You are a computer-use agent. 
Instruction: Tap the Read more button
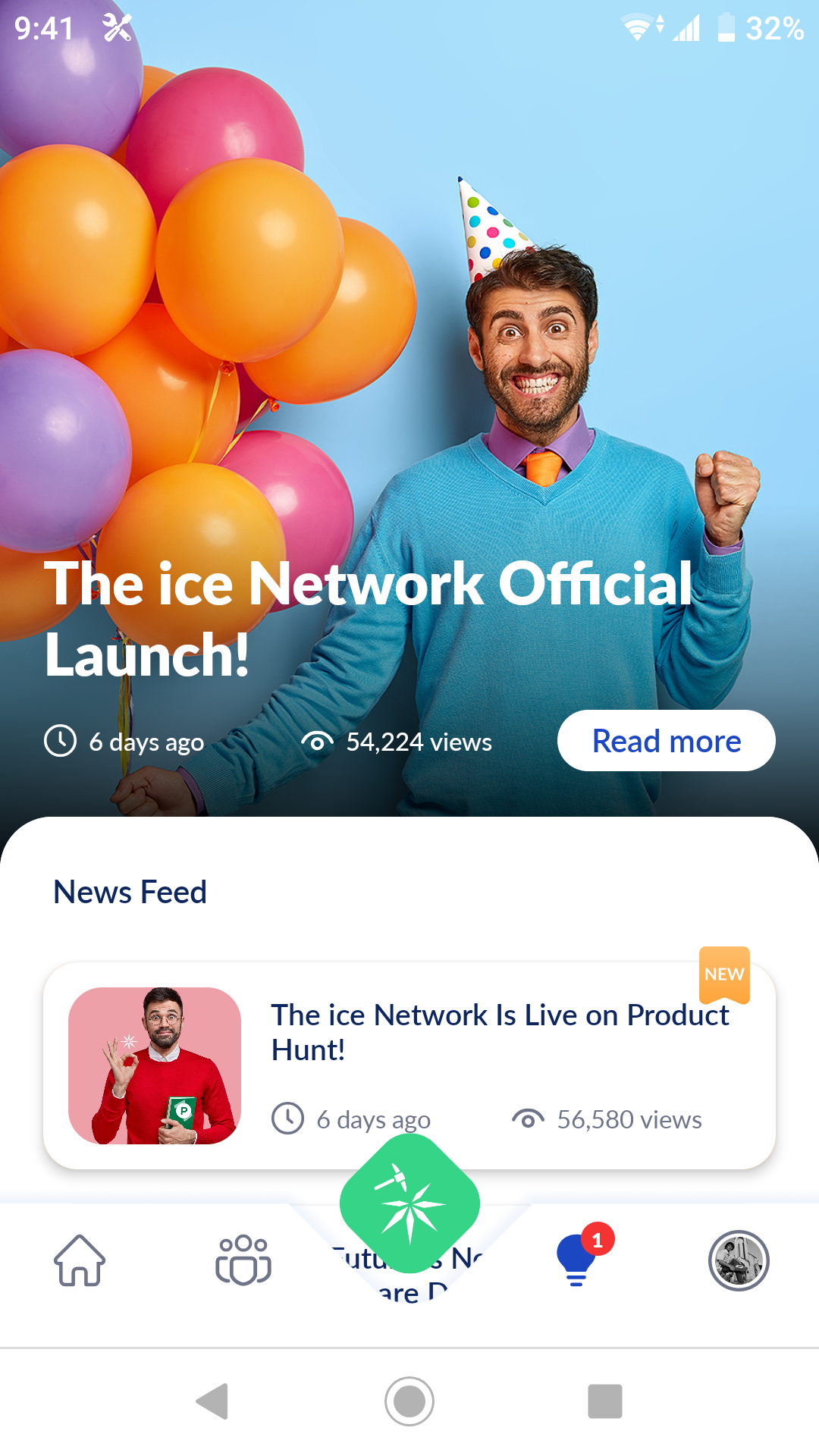[667, 741]
